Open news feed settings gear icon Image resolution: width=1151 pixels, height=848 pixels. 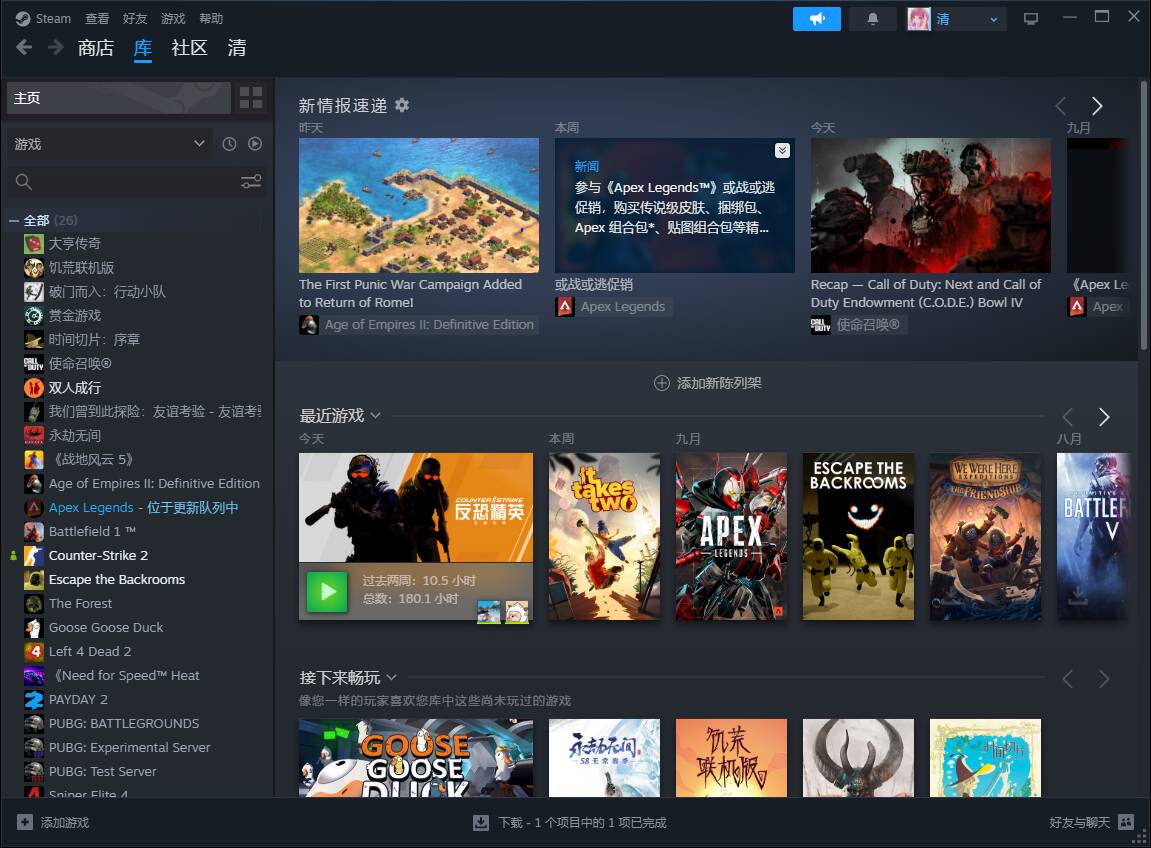coord(404,104)
